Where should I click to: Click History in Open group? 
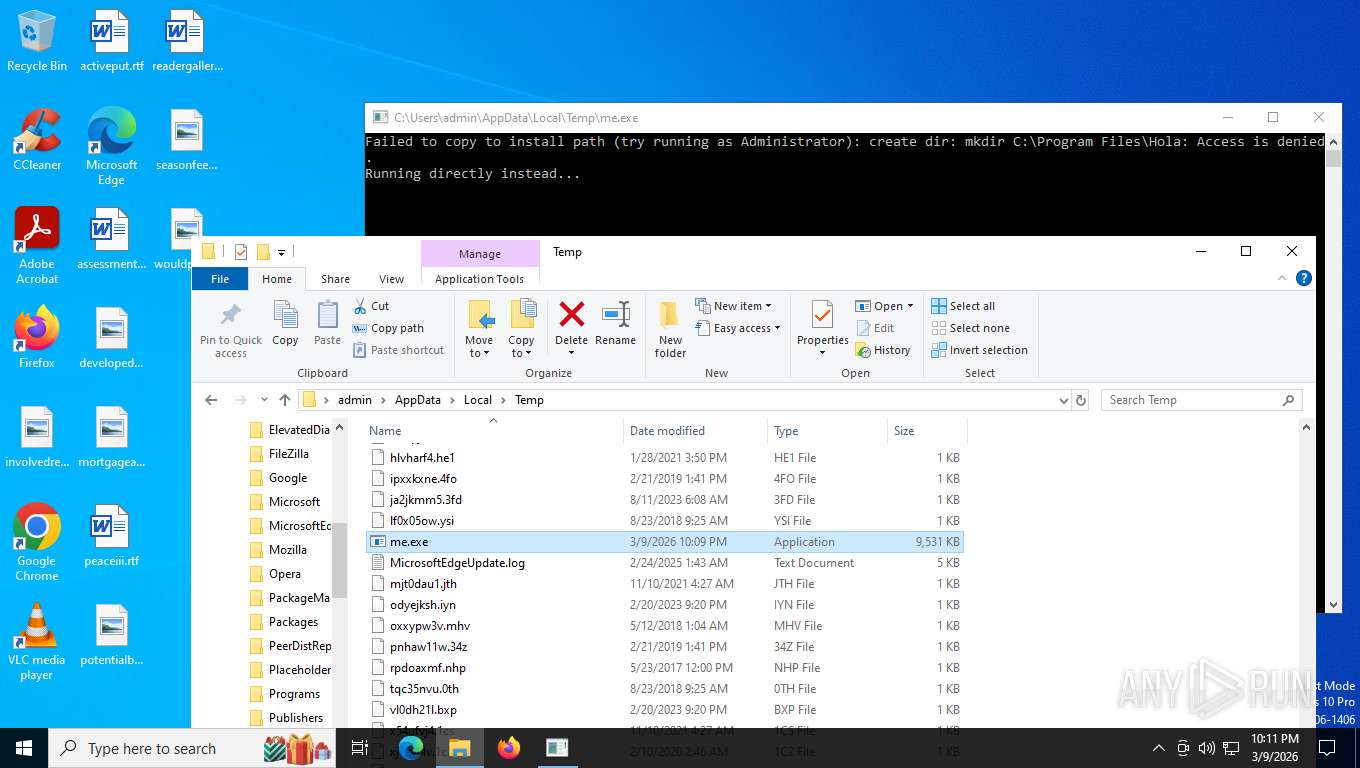[883, 350]
